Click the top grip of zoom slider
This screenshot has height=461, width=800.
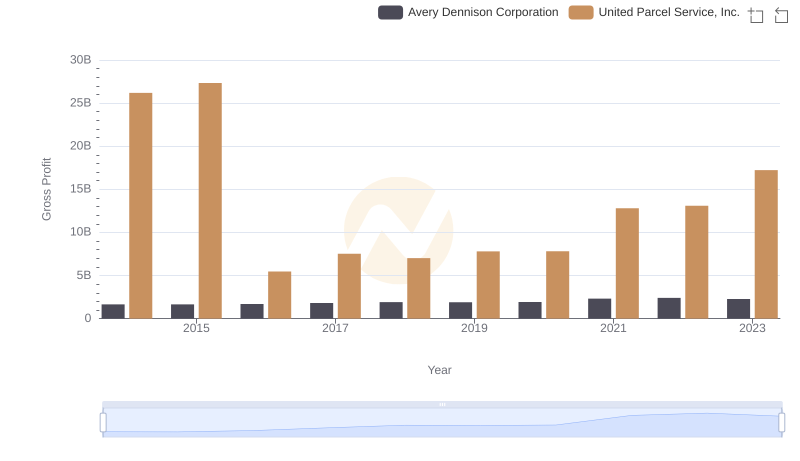(442, 404)
